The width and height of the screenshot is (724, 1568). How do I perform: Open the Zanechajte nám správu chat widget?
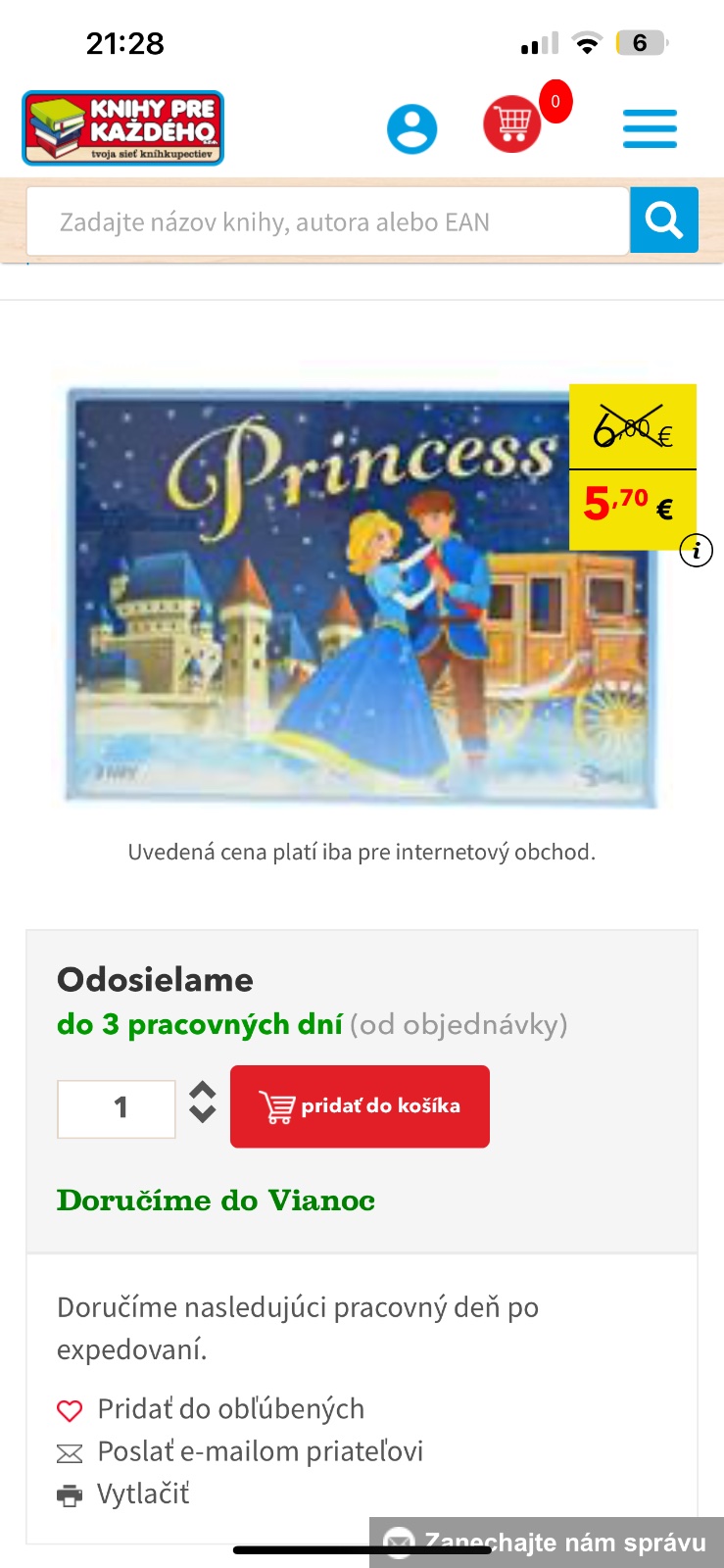coord(547,1543)
